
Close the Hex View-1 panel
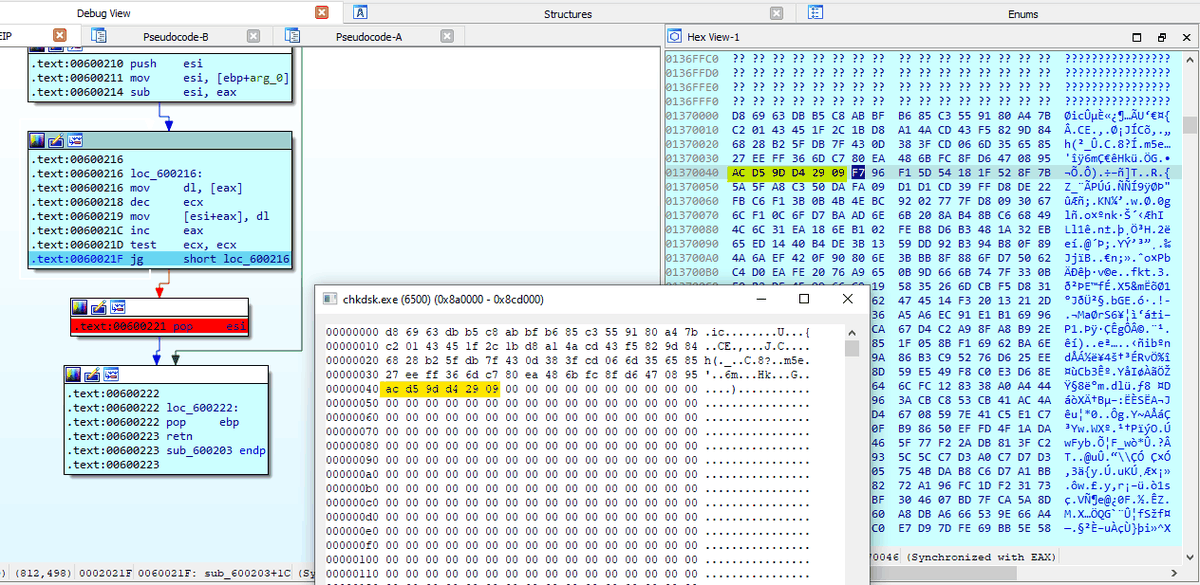click(1185, 37)
